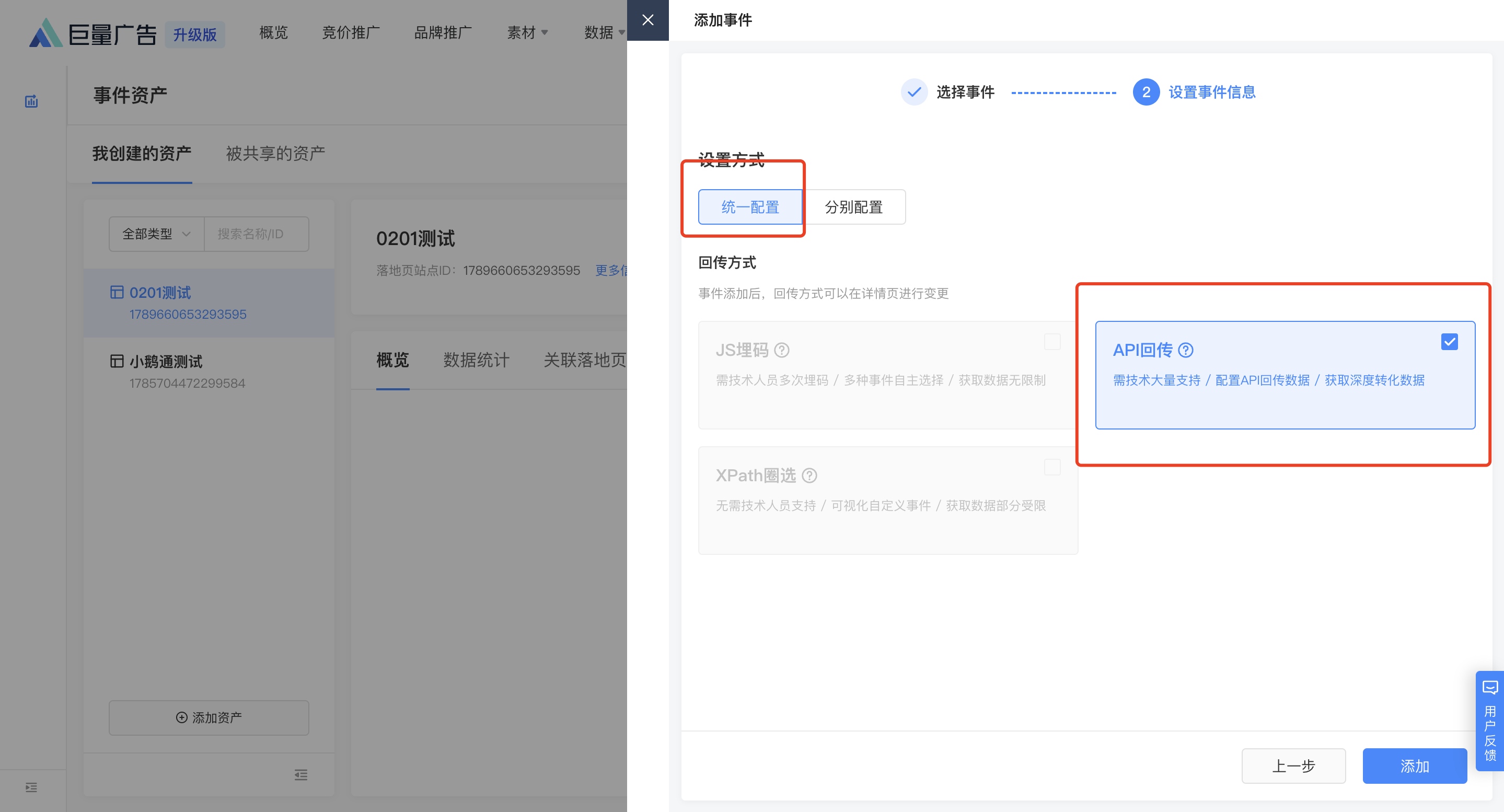The image size is (1504, 812).
Task: Click the 添加 button
Action: coord(1415,765)
